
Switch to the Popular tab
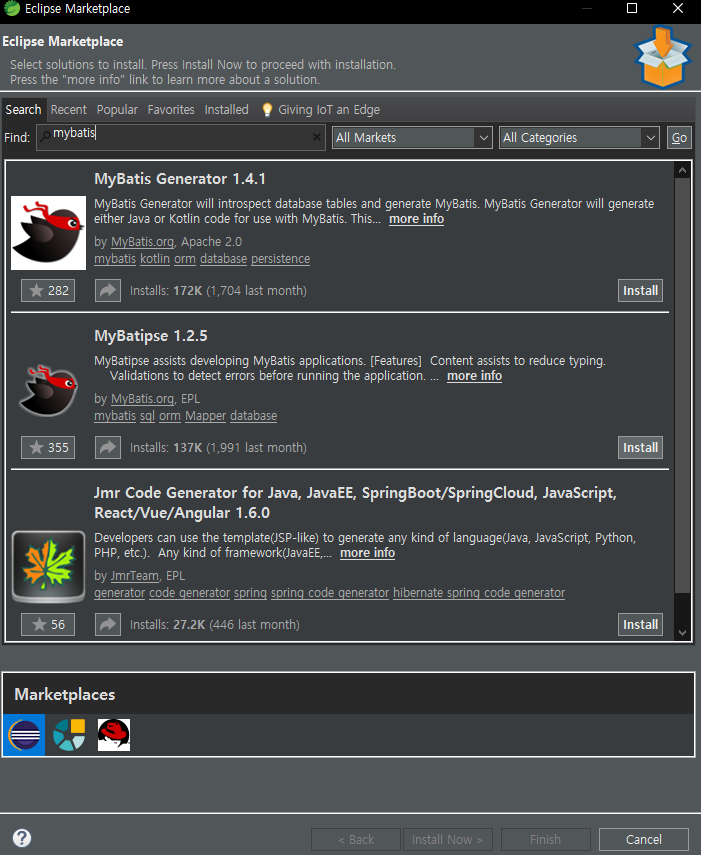coord(117,110)
